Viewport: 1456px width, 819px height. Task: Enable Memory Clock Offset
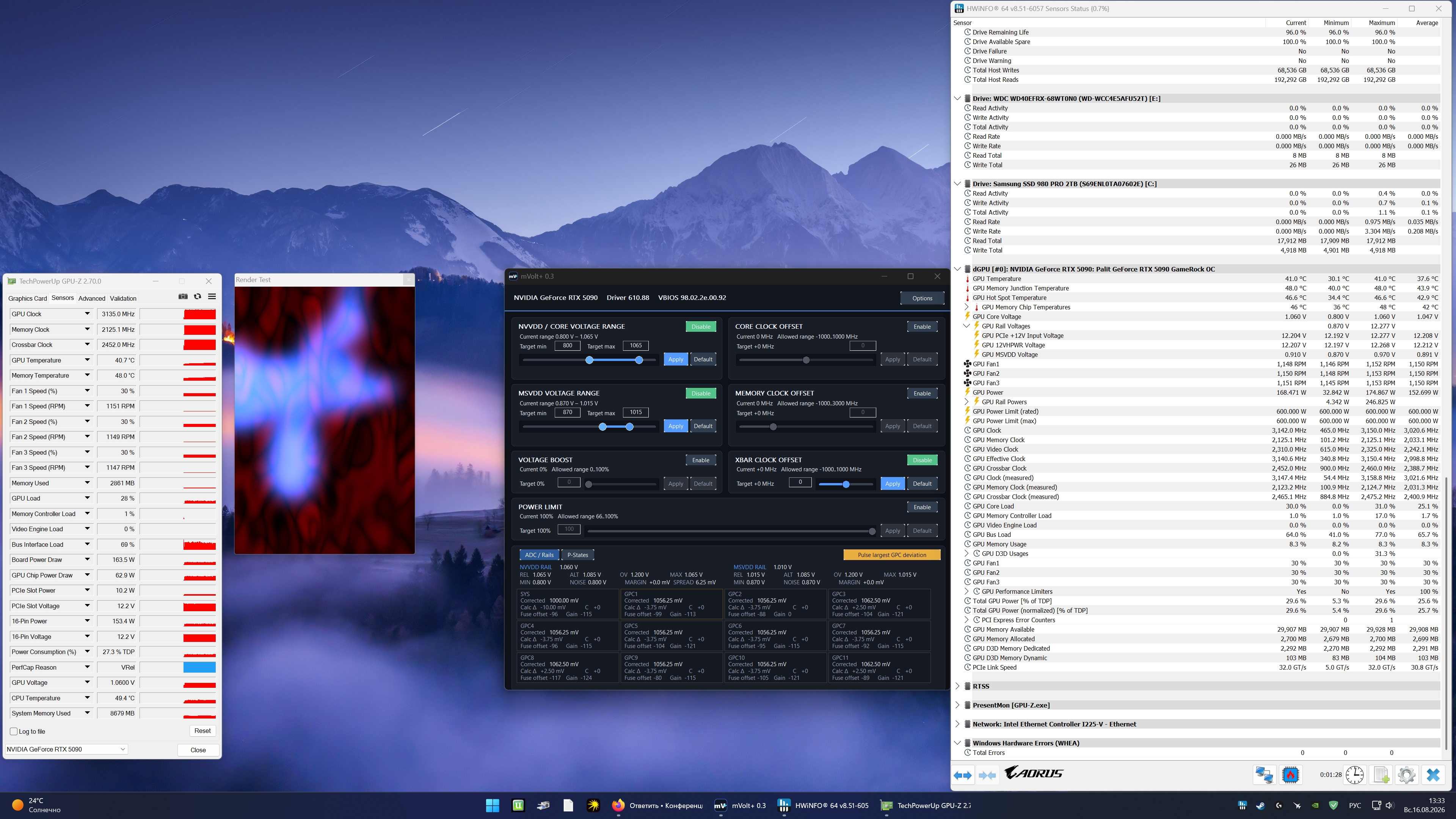[922, 394]
